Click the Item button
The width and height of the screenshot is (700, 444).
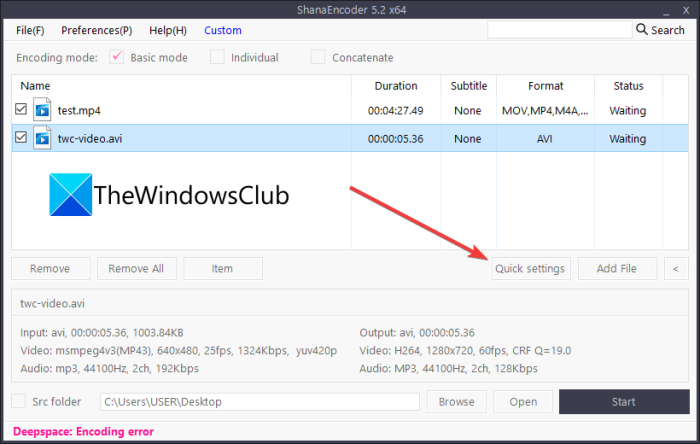pos(223,269)
